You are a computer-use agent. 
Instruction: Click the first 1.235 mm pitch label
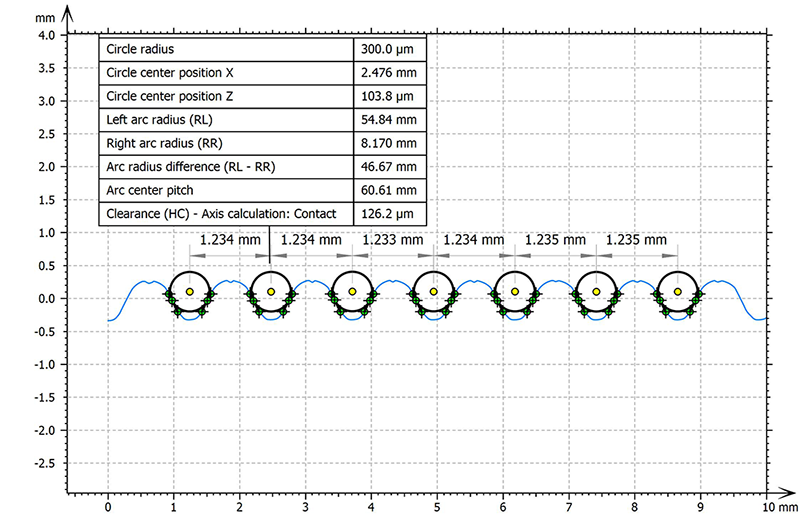click(x=555, y=239)
